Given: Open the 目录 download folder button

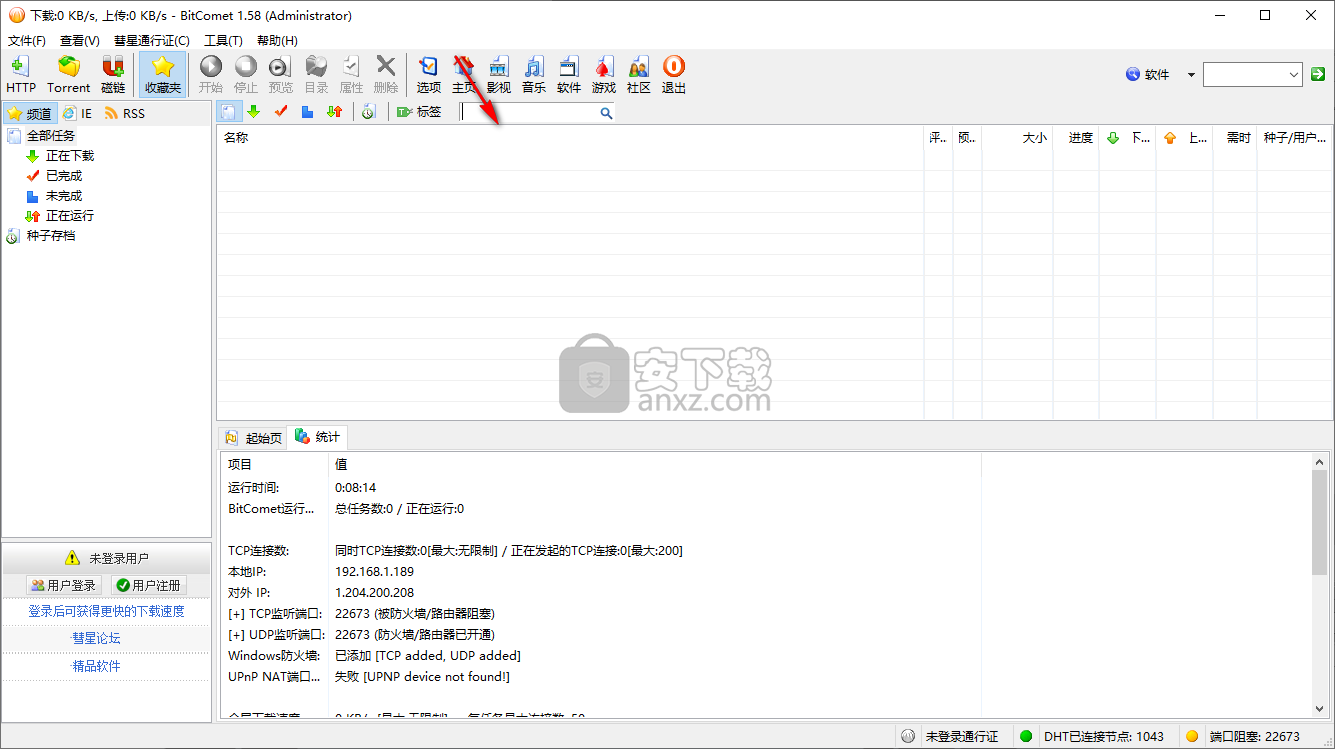Looking at the screenshot, I should [316, 75].
